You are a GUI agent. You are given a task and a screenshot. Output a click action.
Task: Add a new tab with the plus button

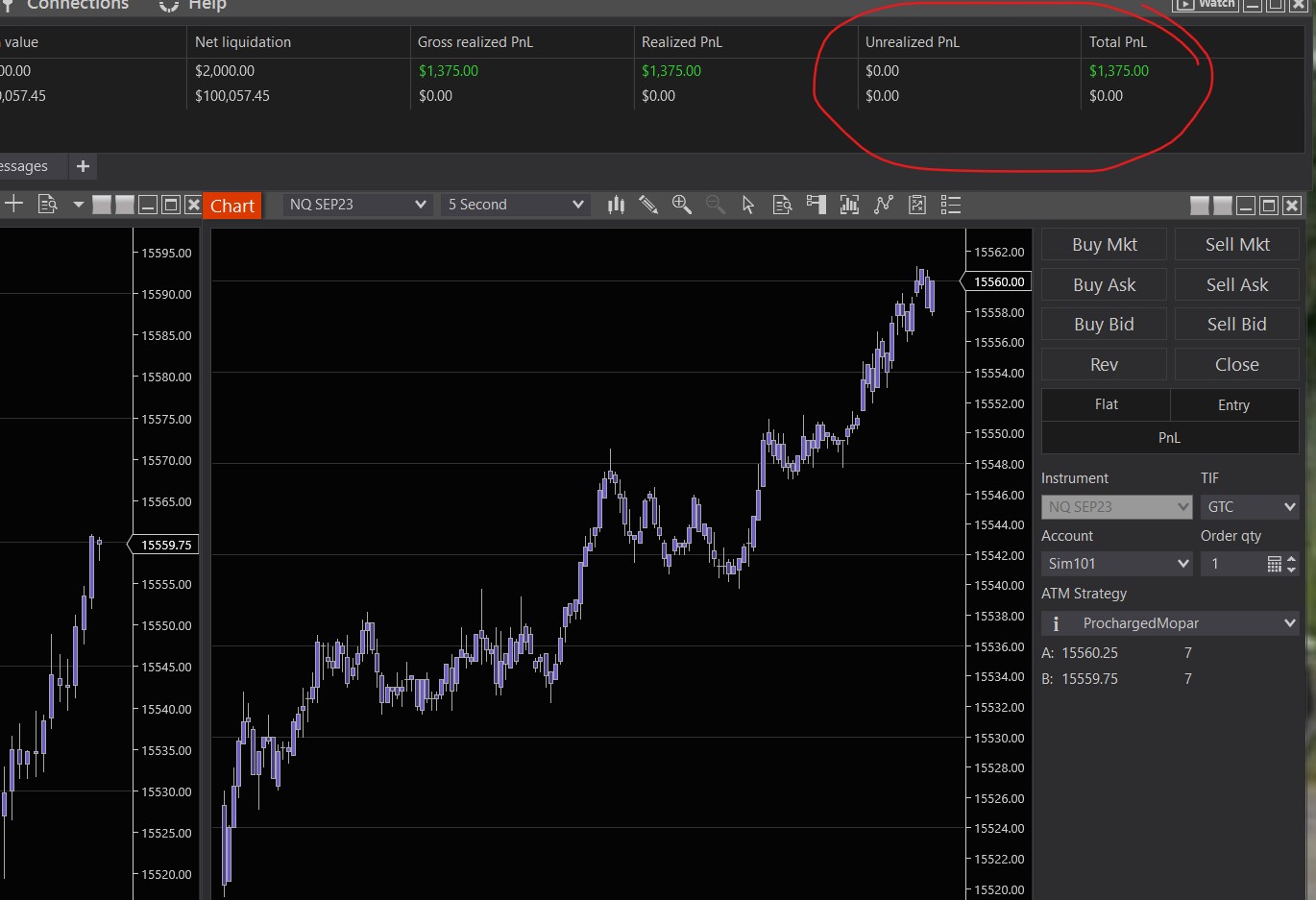(x=84, y=166)
